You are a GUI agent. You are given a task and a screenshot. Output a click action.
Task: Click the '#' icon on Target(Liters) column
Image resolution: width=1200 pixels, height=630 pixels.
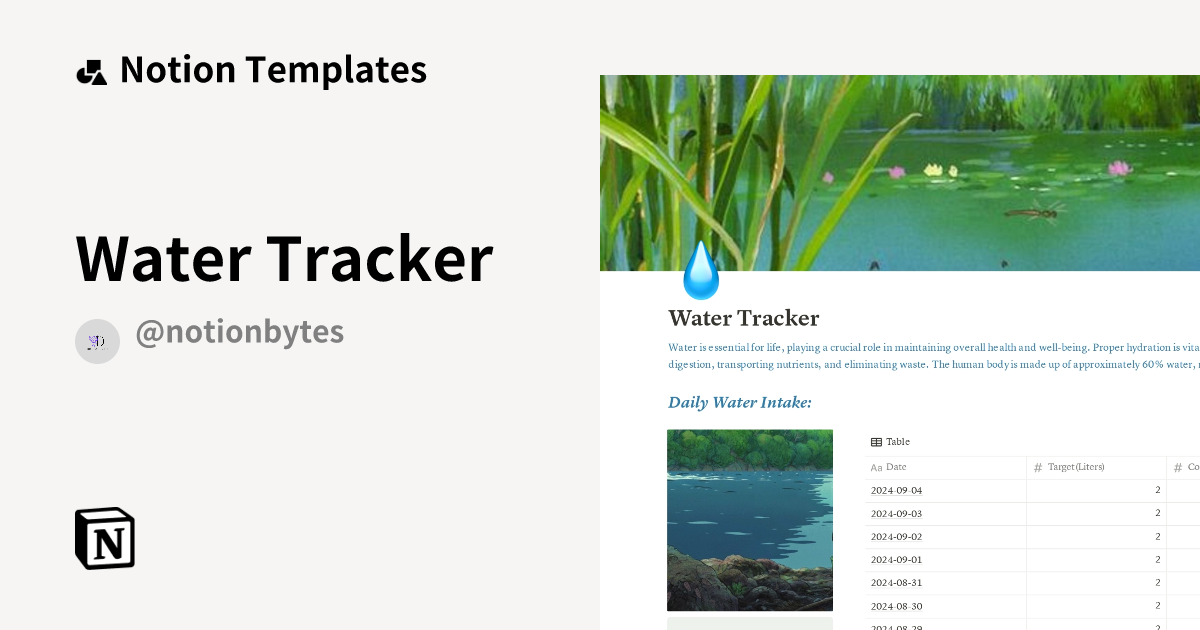1036,467
